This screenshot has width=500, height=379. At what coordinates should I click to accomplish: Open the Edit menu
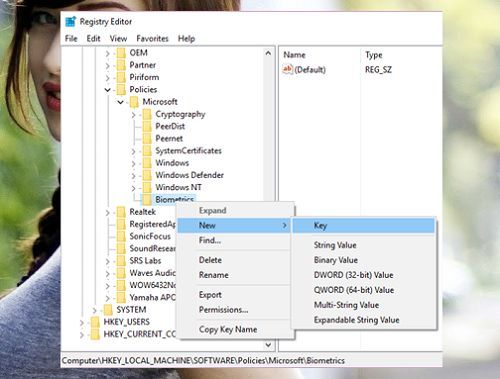click(93, 39)
